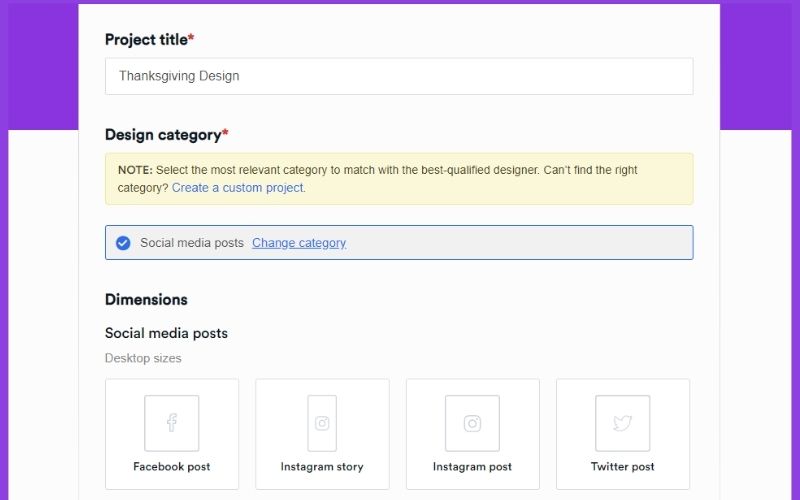Select the Twitter post label
The height and width of the screenshot is (500, 800).
(x=622, y=467)
